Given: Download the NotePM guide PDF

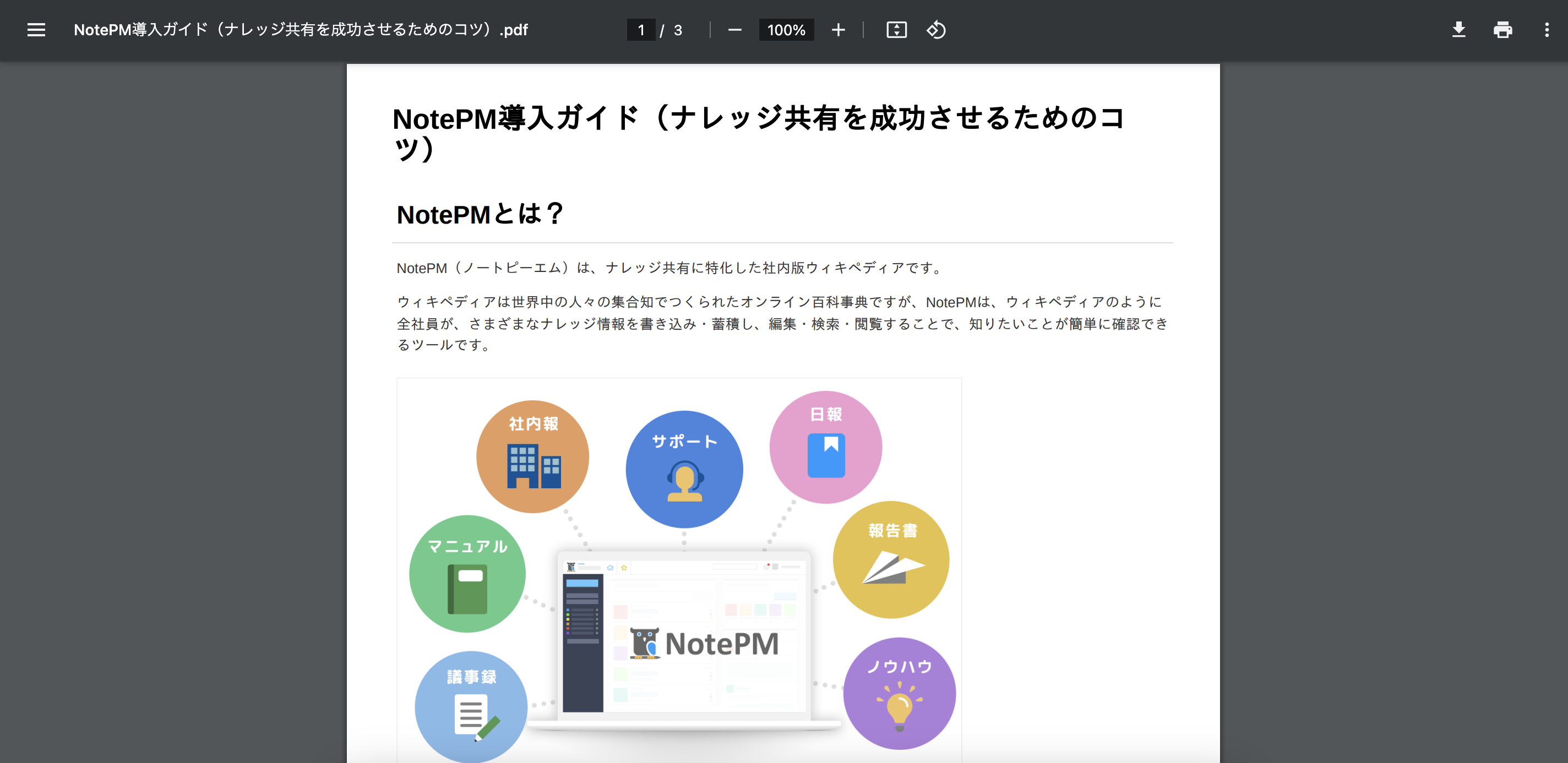Looking at the screenshot, I should (x=1459, y=30).
